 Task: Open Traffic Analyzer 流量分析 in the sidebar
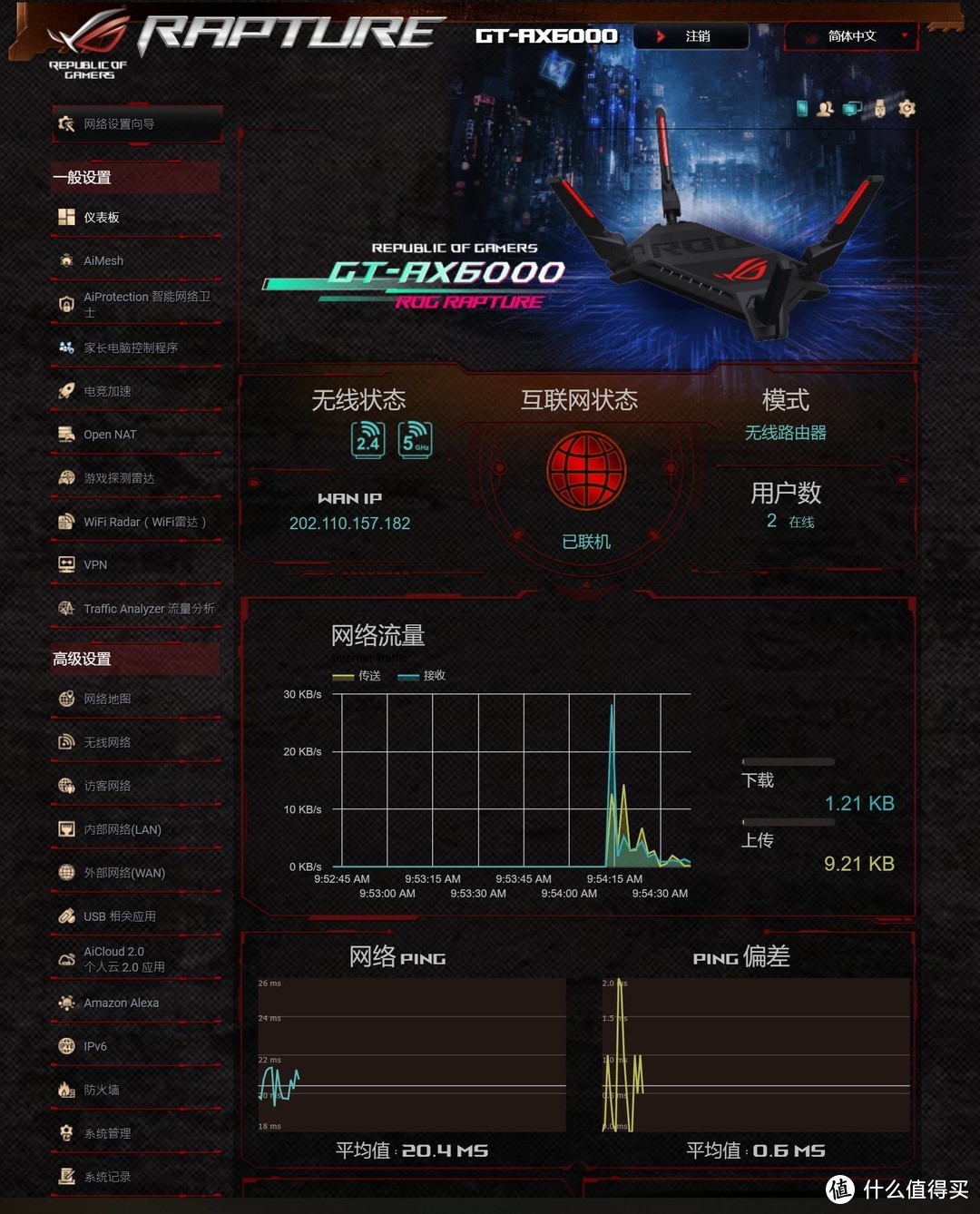[137, 608]
